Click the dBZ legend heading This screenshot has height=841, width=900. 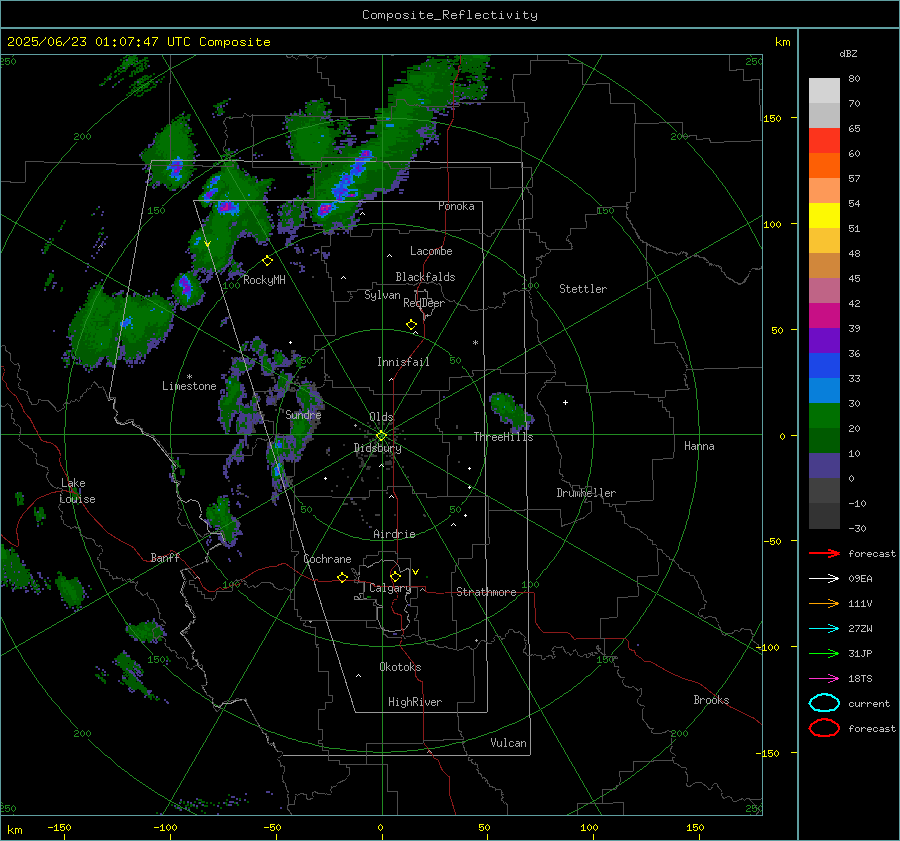(848, 53)
